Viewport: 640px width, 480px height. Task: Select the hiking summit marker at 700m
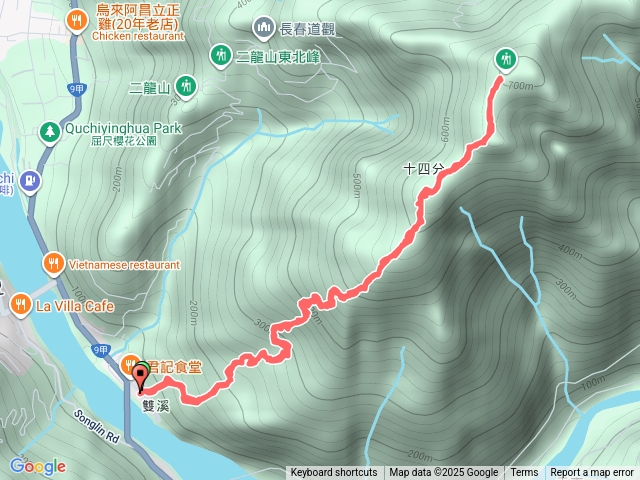point(506,60)
